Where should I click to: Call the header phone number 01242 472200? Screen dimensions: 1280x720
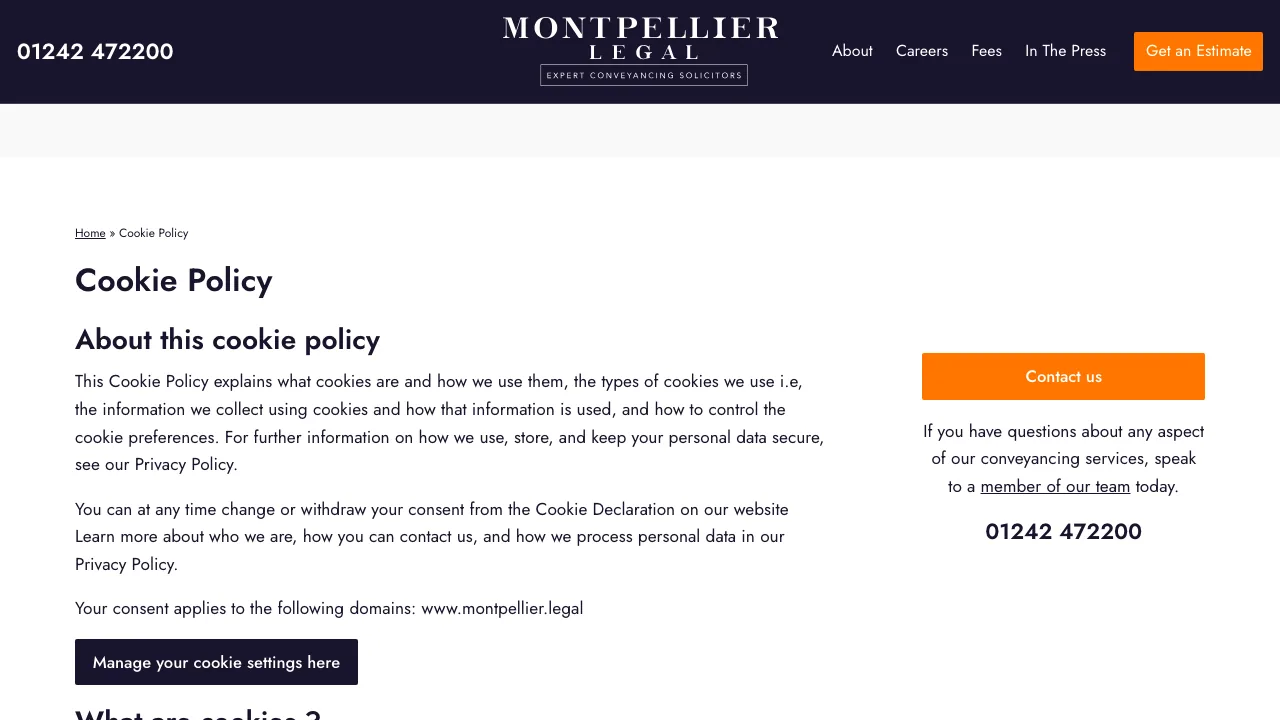pyautogui.click(x=95, y=51)
